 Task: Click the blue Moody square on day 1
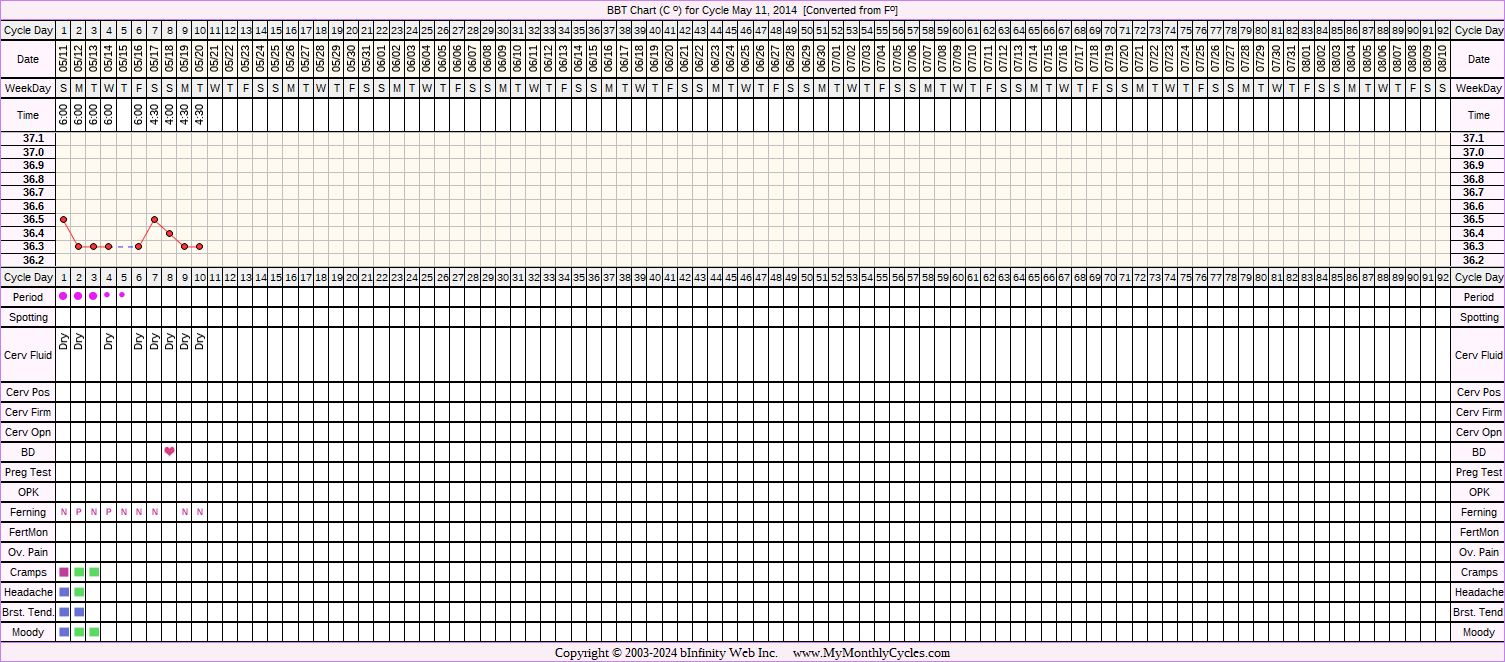point(64,632)
